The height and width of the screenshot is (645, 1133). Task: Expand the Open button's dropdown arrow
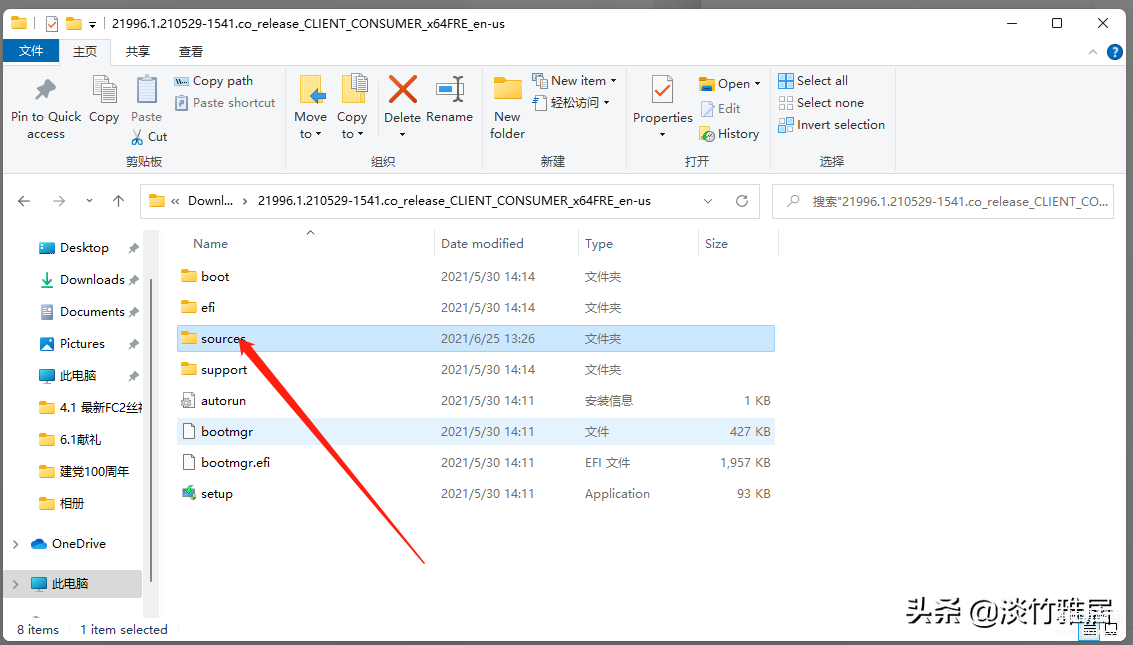point(757,84)
